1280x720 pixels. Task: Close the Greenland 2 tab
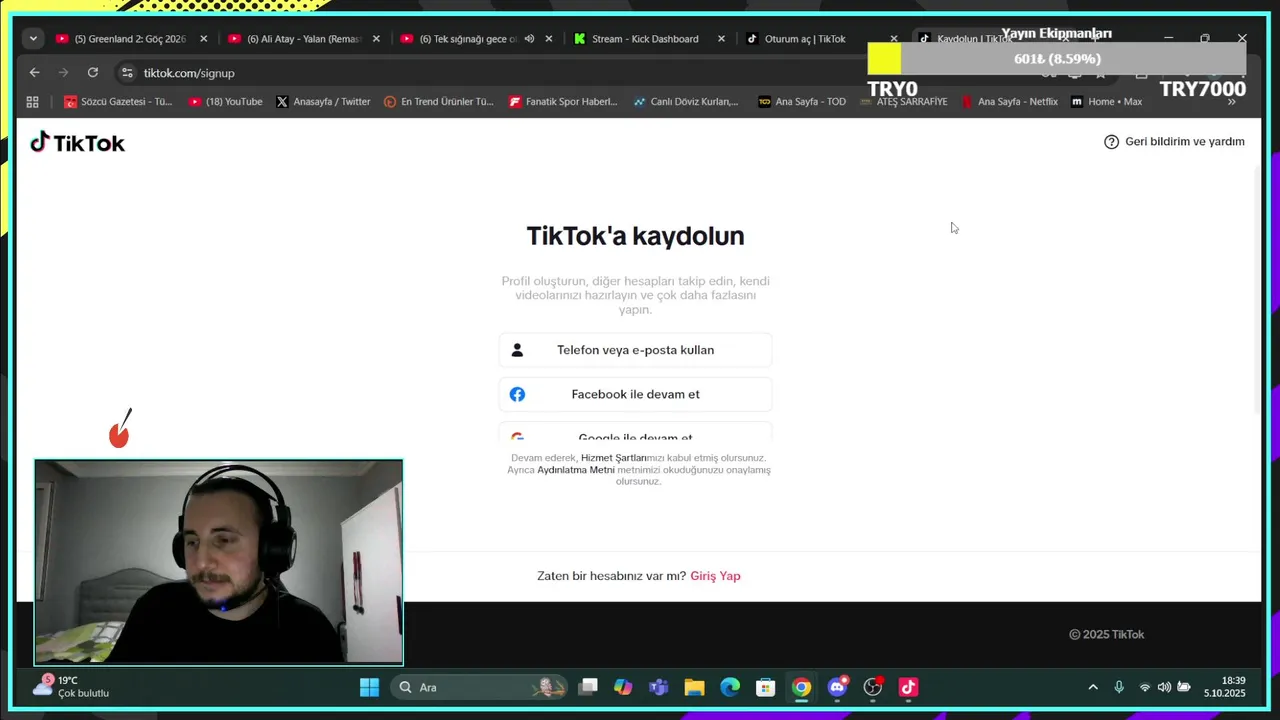point(204,39)
